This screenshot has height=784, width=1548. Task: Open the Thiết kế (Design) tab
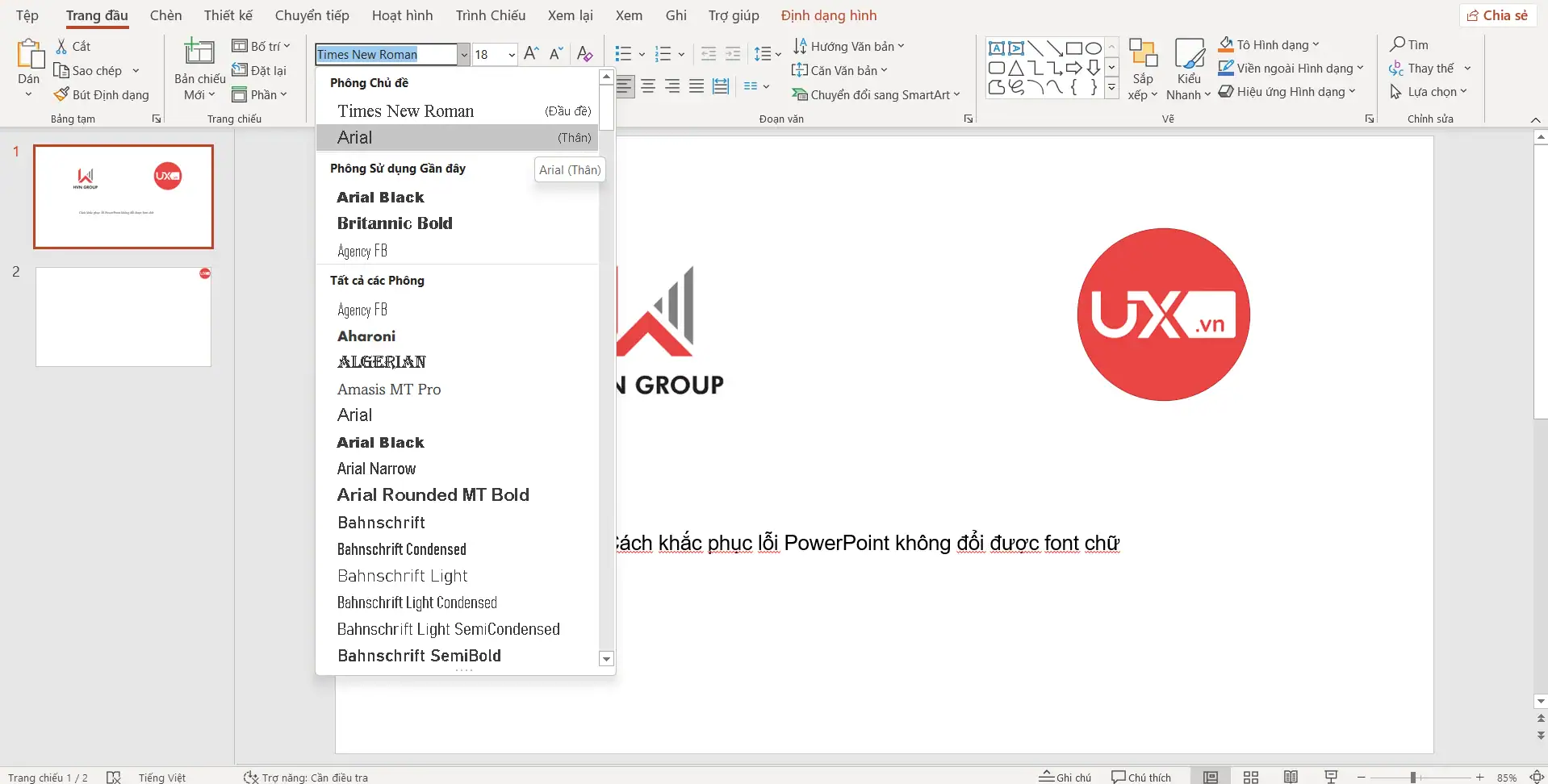pyautogui.click(x=228, y=15)
